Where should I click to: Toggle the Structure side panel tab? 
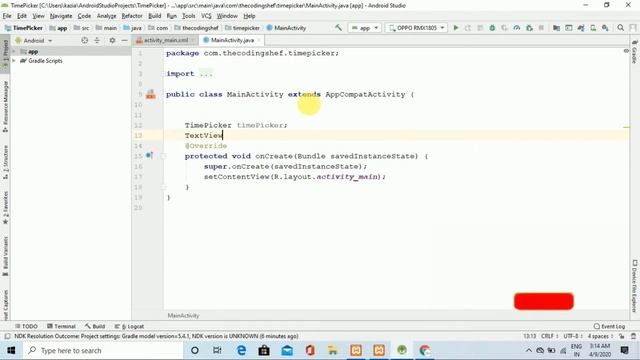5,162
